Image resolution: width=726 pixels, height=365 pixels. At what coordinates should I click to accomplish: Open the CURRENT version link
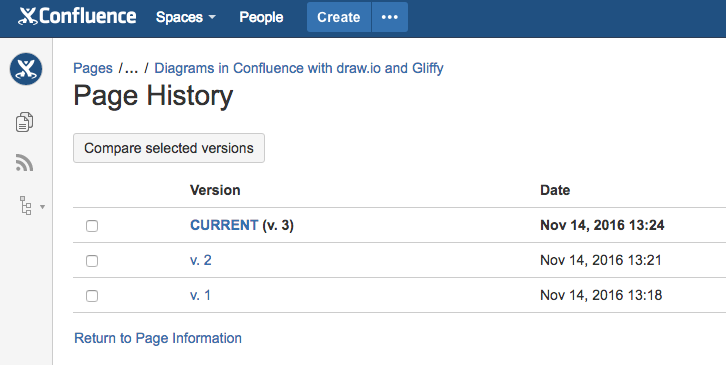224,225
